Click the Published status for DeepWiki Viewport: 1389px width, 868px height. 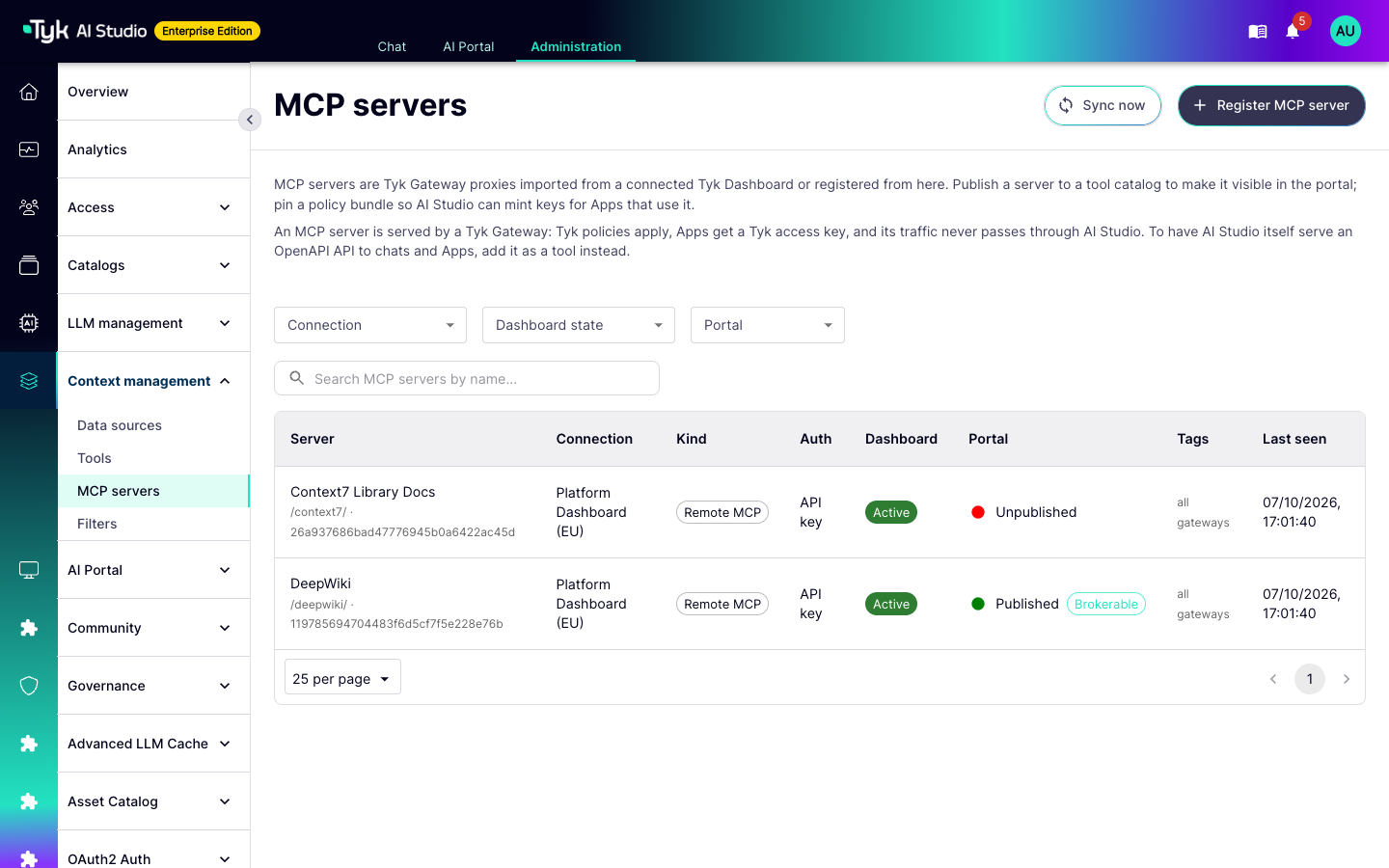1016,604
